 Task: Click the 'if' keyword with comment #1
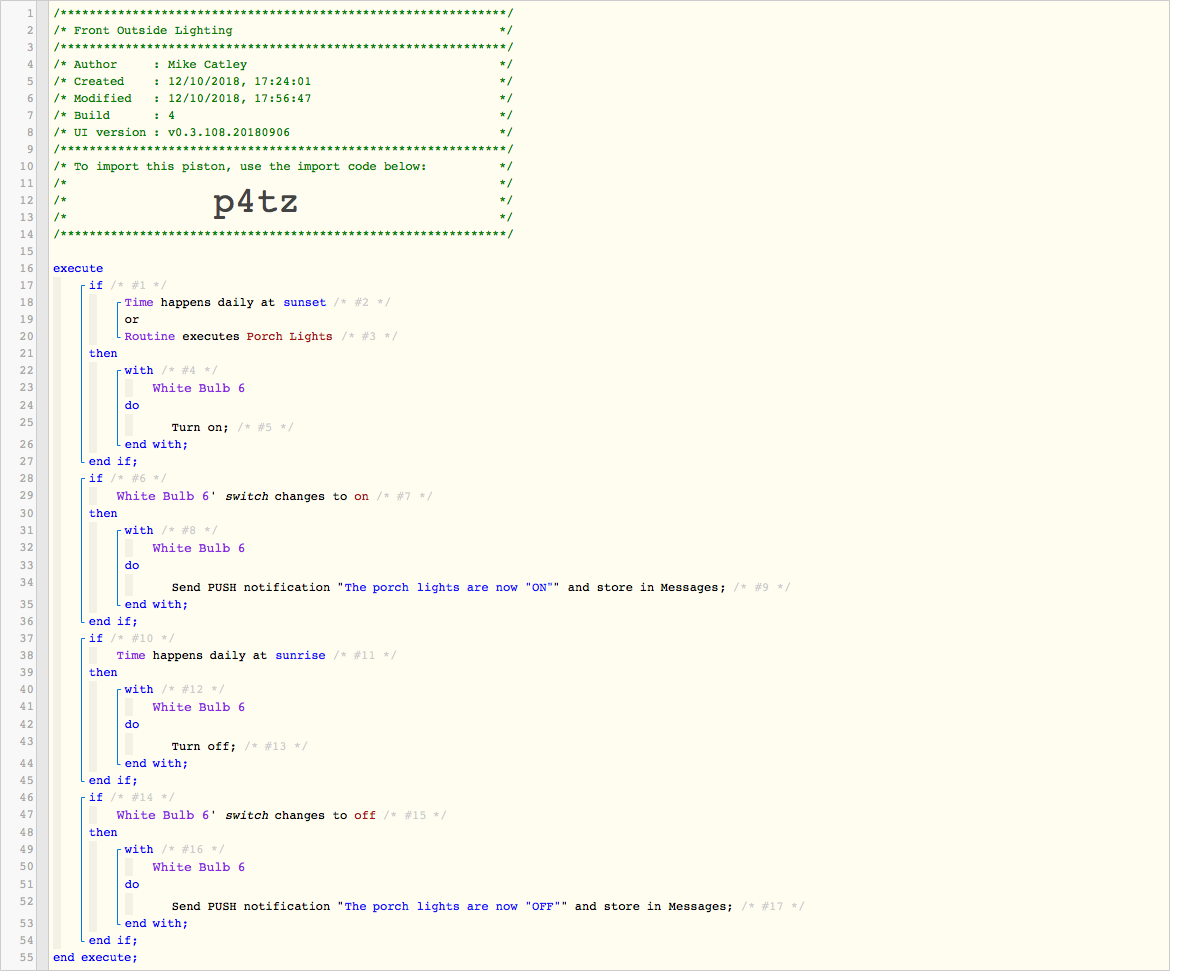tap(96, 285)
